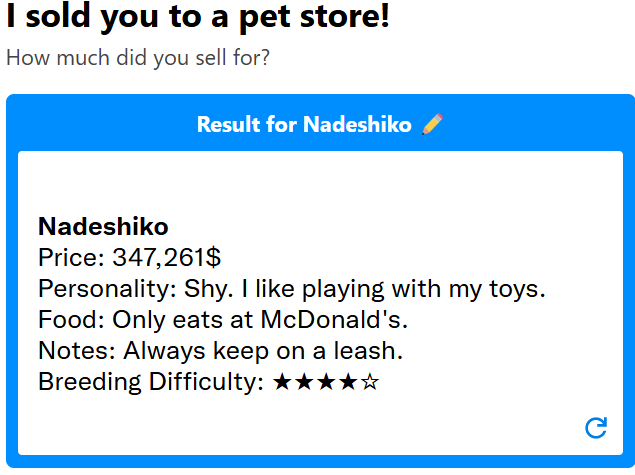
Task: Click the Notes line about a leash
Action: click(x=220, y=351)
